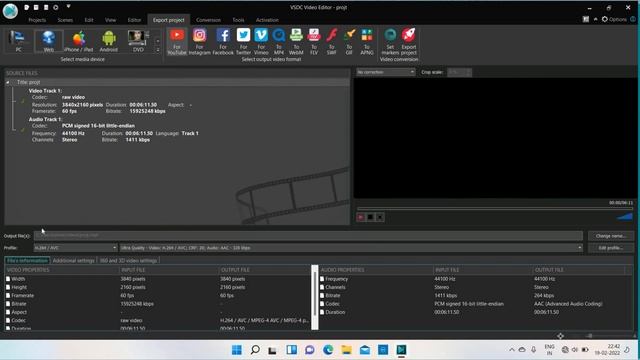Screen dimensions: 640x360
Task: Select the Framerate property row
Action: tap(157, 296)
